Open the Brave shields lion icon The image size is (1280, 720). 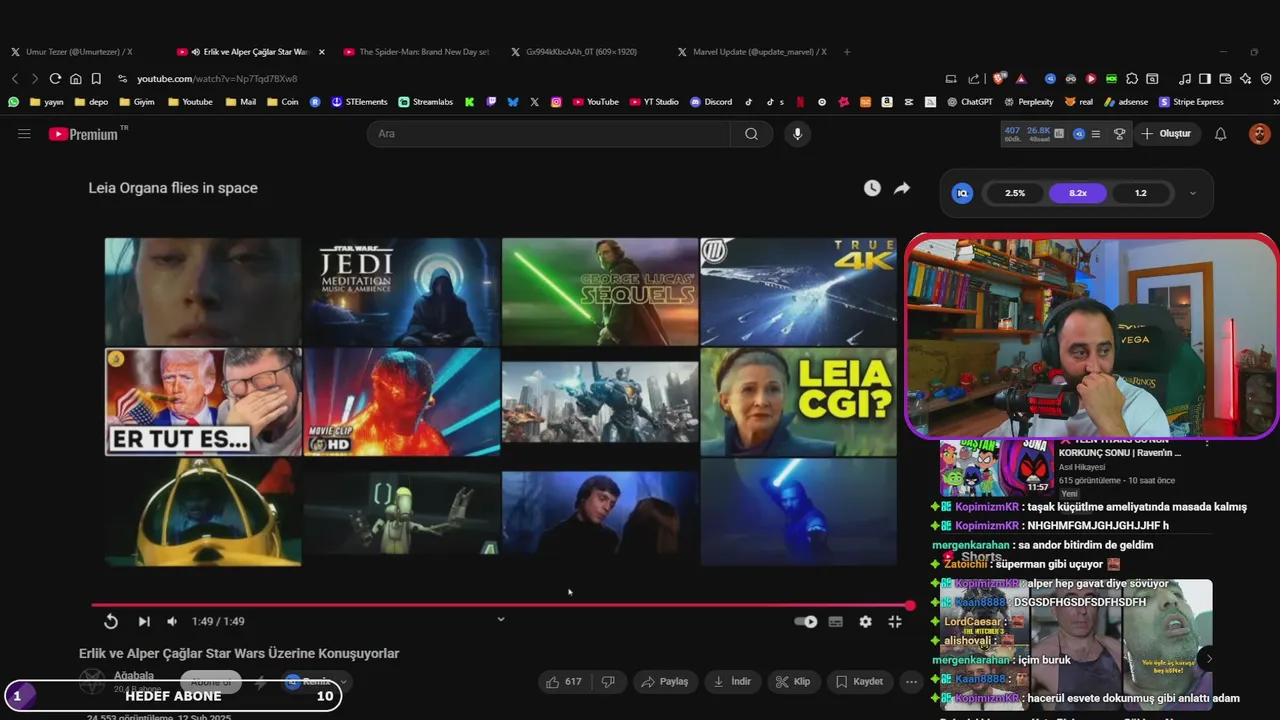click(x=1000, y=79)
